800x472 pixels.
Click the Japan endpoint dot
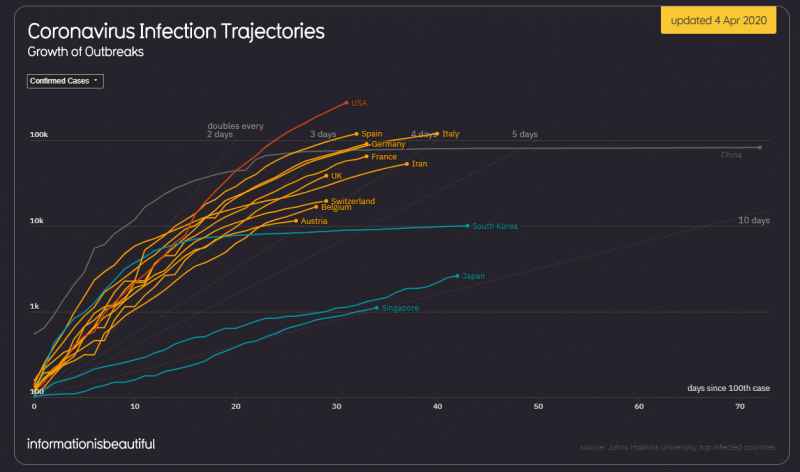457,275
